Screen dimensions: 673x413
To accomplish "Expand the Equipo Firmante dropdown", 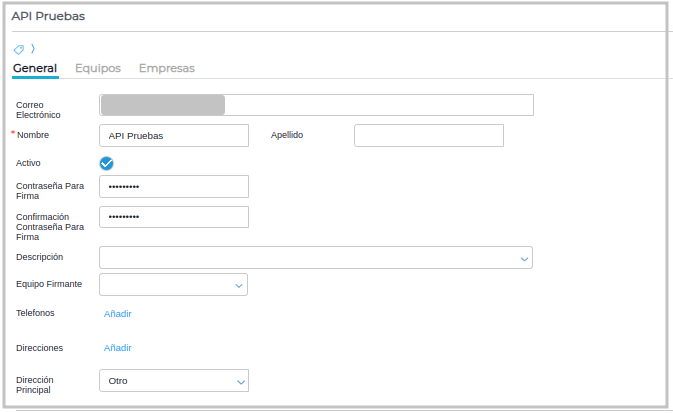I will coord(173,285).
